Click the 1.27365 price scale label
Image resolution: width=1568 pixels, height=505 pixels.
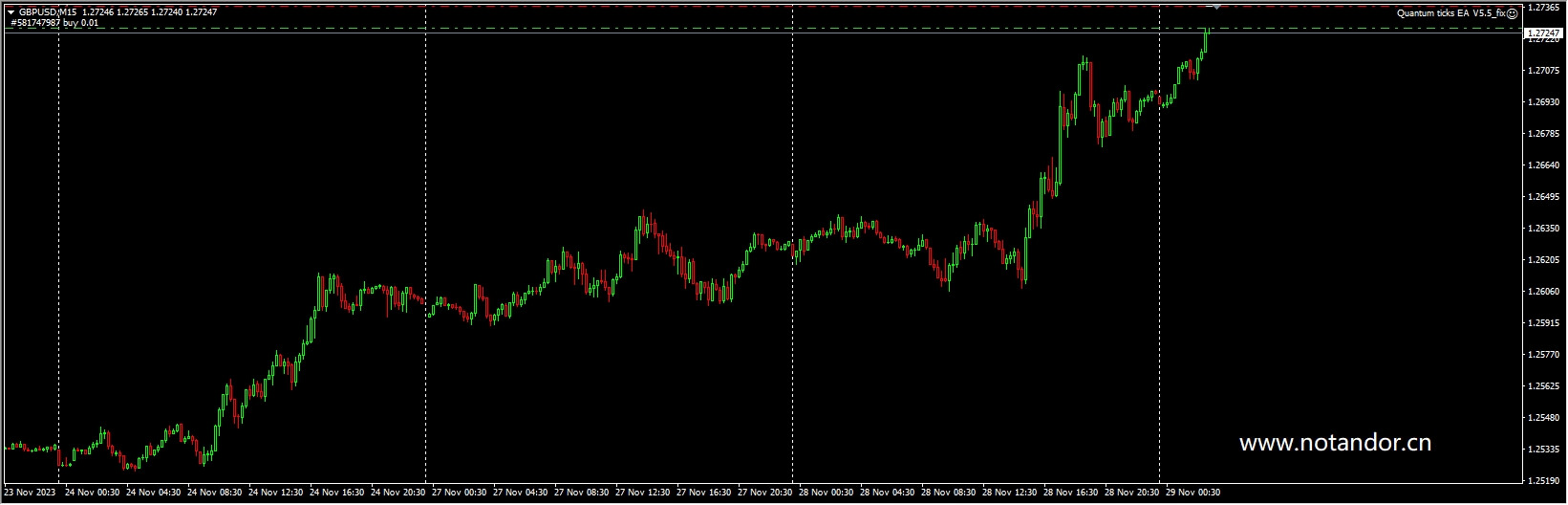tap(1543, 8)
